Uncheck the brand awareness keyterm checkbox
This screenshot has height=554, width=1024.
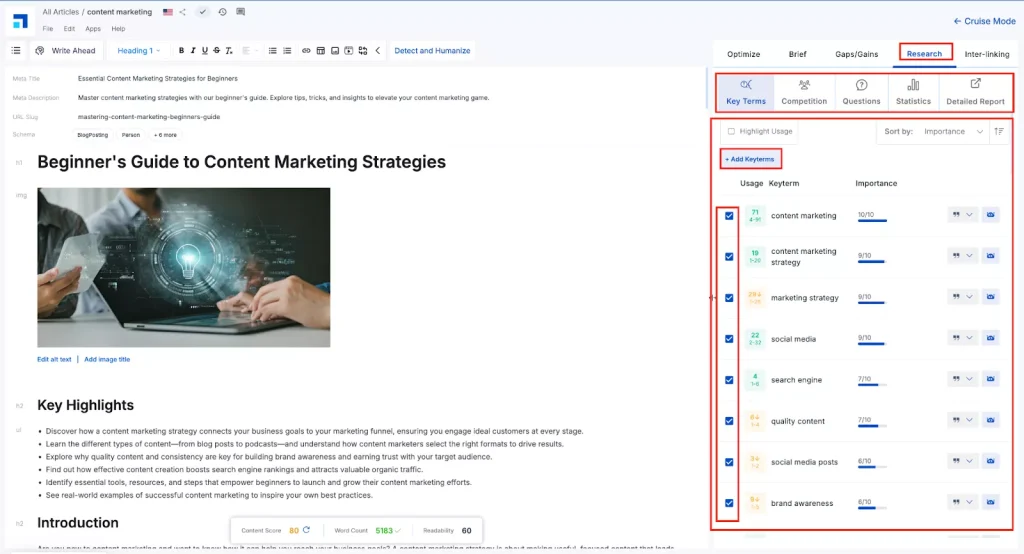[729, 503]
